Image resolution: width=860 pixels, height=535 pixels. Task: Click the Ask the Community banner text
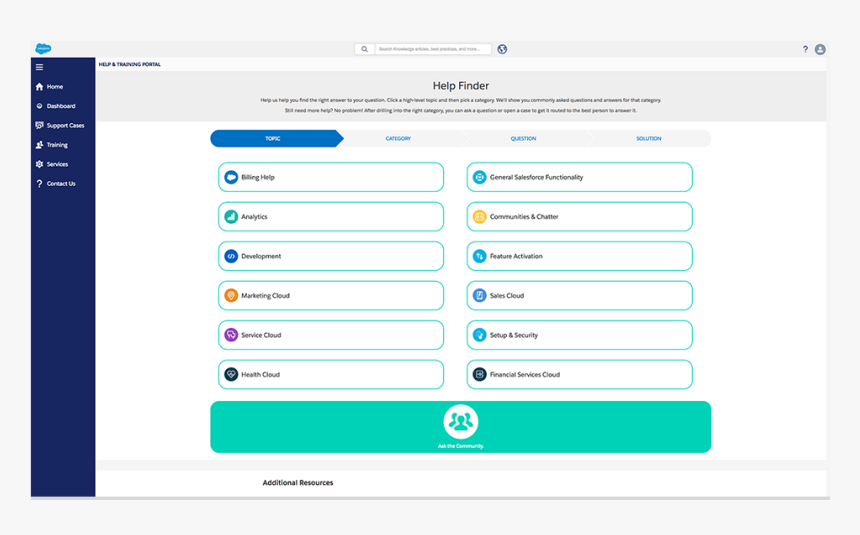[x=461, y=446]
